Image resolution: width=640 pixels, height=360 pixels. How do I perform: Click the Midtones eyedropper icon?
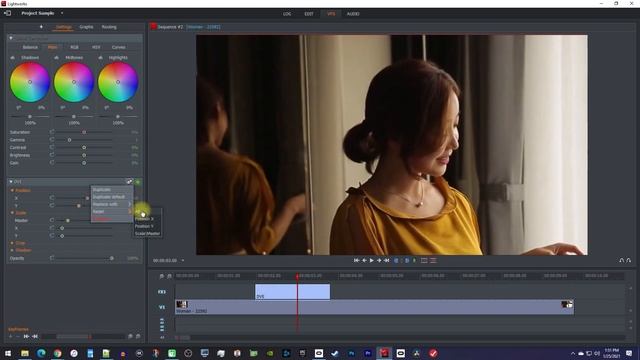pyautogui.click(x=56, y=58)
